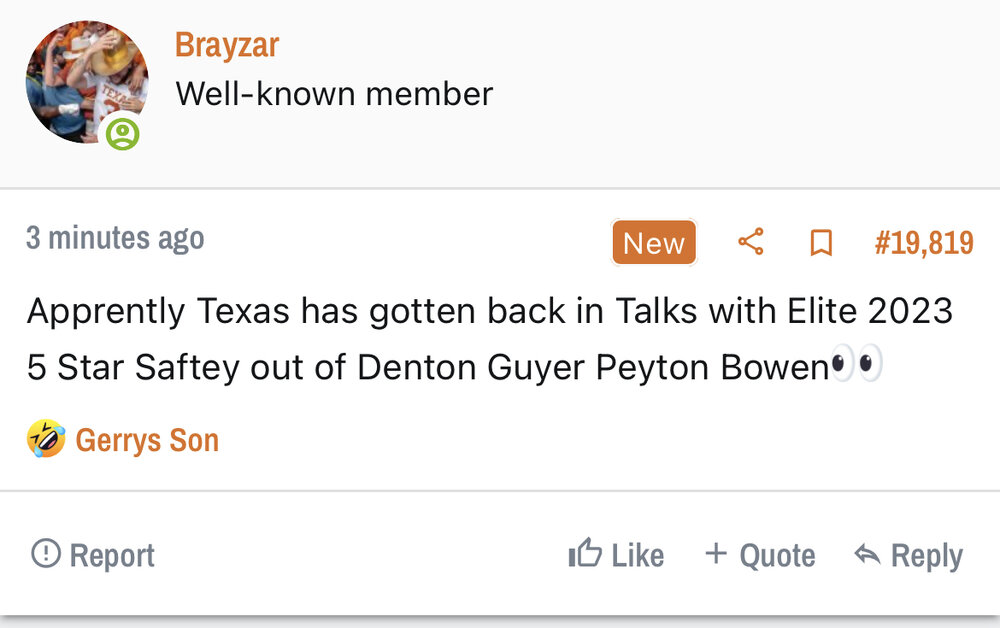Click the thumbs-up icon beside Like
The image size is (1000, 628).
click(x=585, y=554)
